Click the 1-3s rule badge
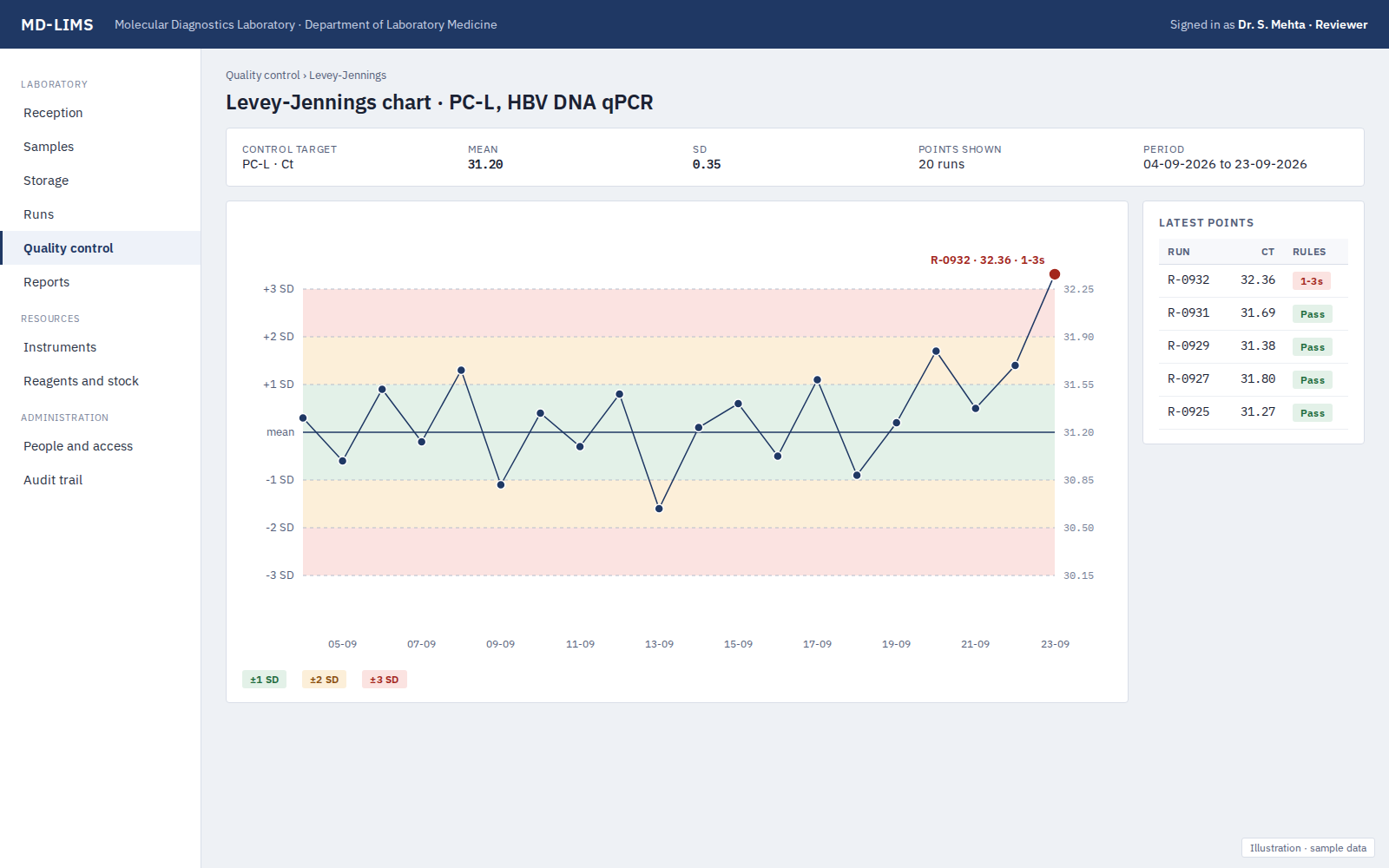The height and width of the screenshot is (868, 1389). pyautogui.click(x=1312, y=281)
